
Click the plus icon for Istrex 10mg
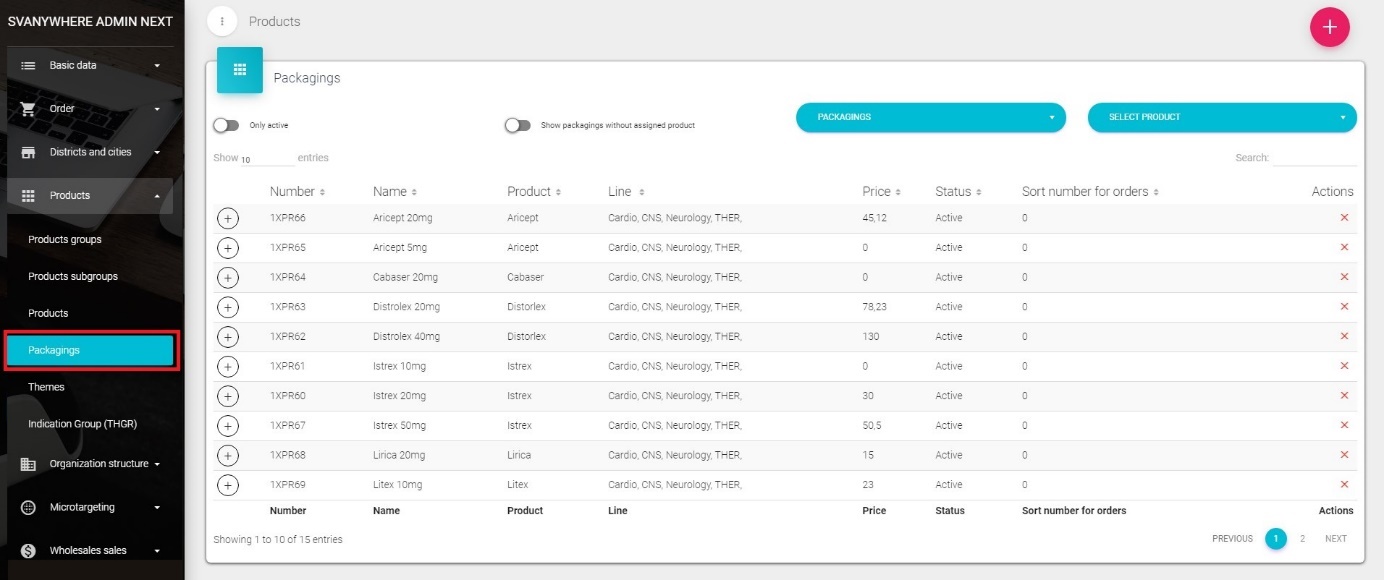[x=228, y=366]
